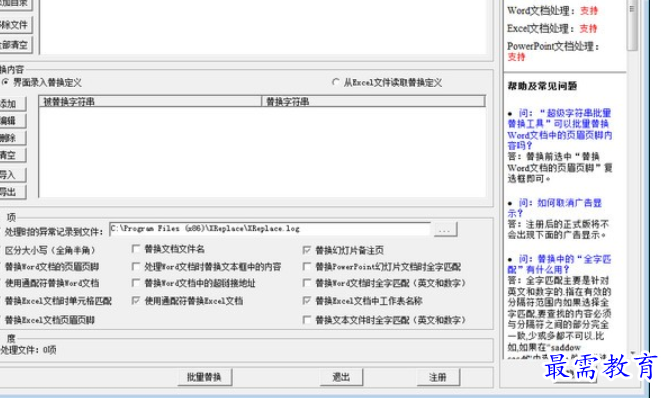Click 替换字符串 column header
The height and width of the screenshot is (398, 666).
[x=373, y=102]
